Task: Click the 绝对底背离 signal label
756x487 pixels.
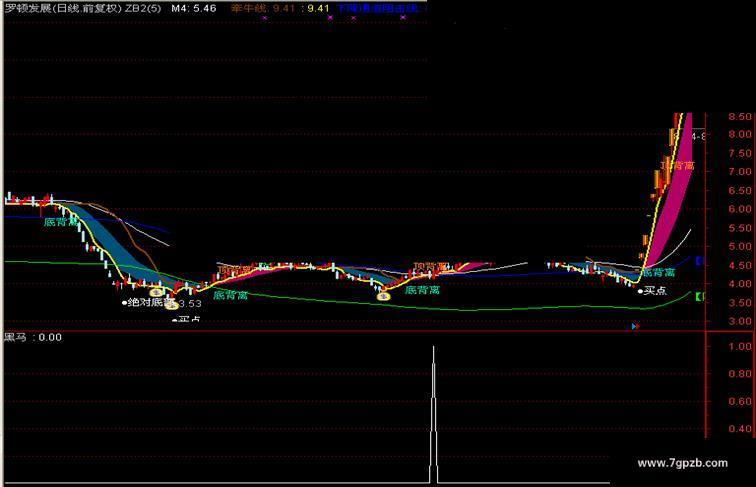Action: tap(148, 303)
